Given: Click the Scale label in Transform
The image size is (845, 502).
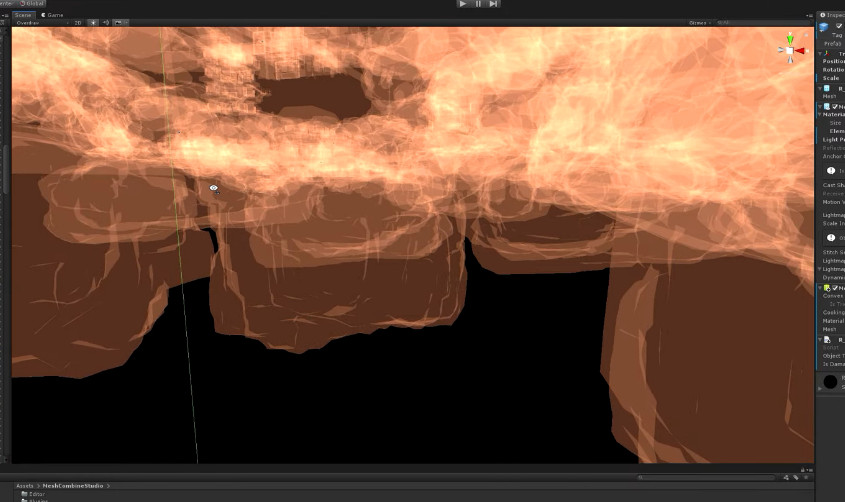Looking at the screenshot, I should [830, 78].
